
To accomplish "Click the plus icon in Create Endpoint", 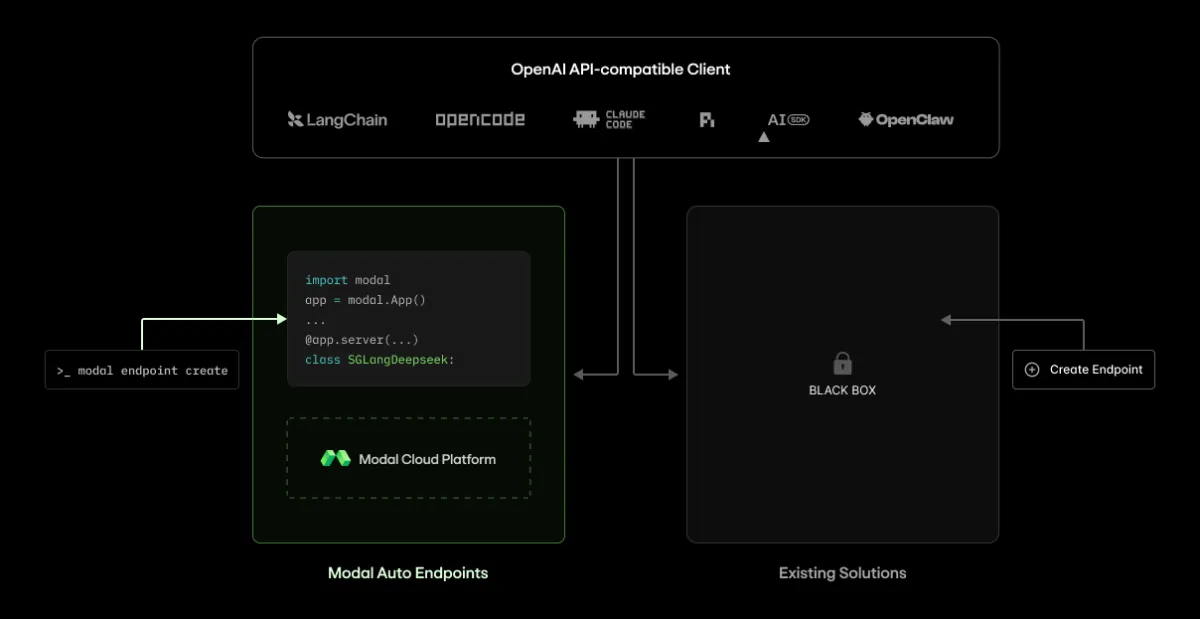I will coord(1032,370).
